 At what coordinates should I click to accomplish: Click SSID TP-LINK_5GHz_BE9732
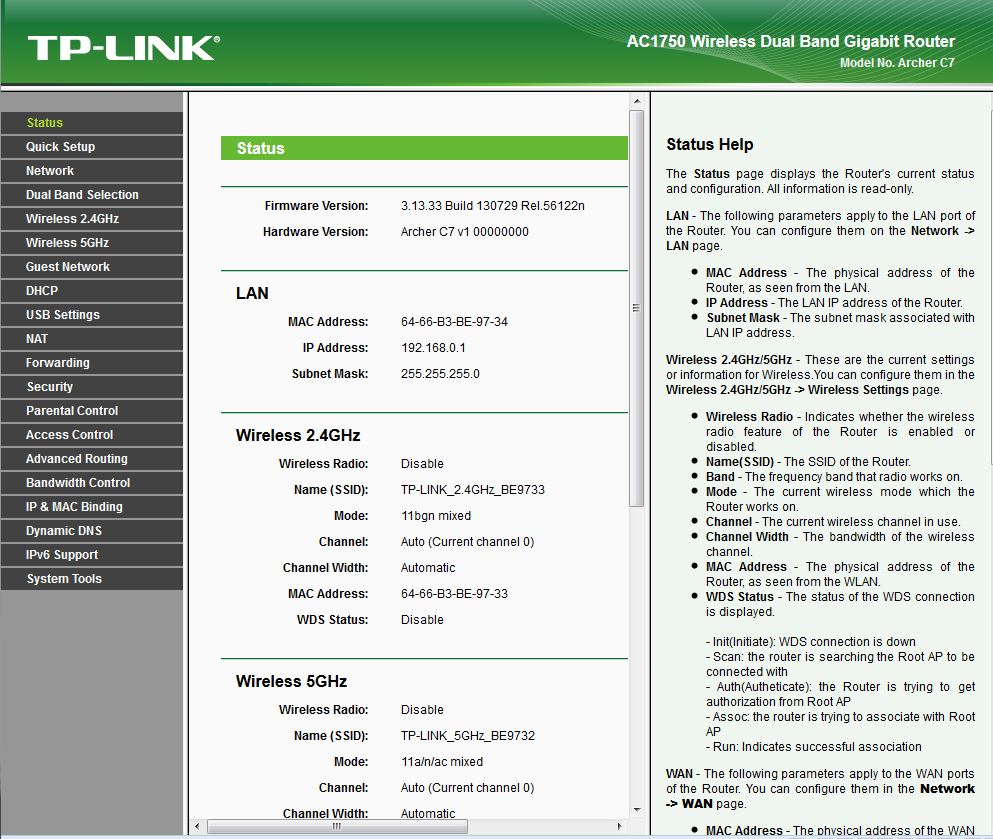click(x=468, y=736)
